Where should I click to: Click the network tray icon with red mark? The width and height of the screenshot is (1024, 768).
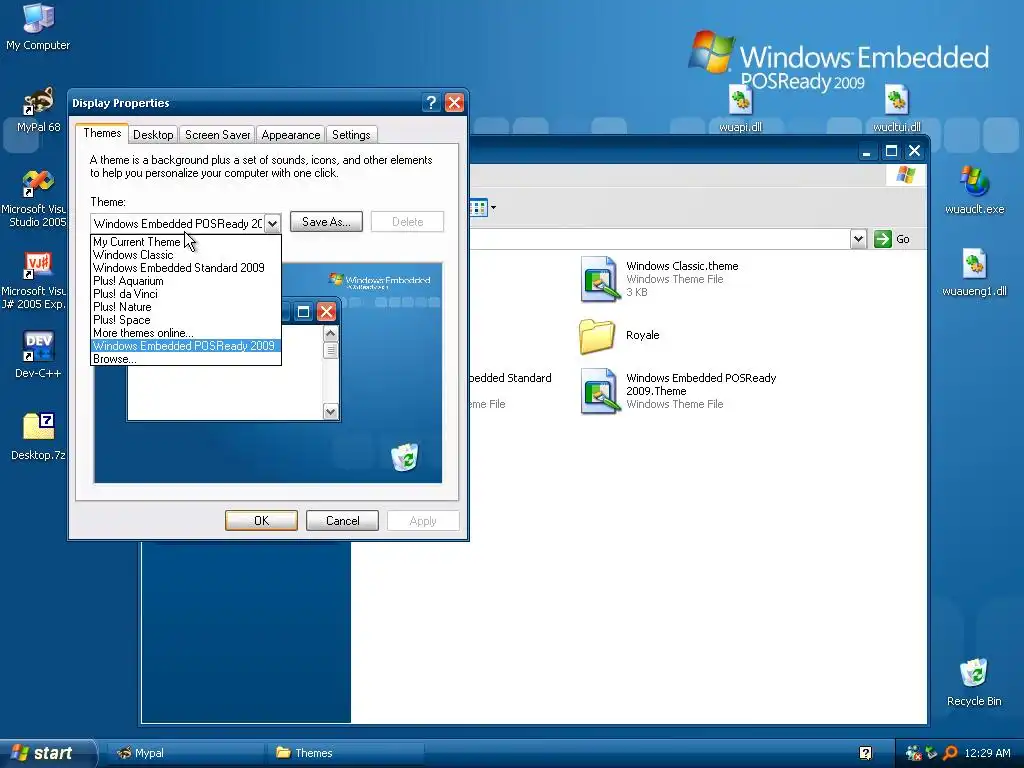[913, 753]
